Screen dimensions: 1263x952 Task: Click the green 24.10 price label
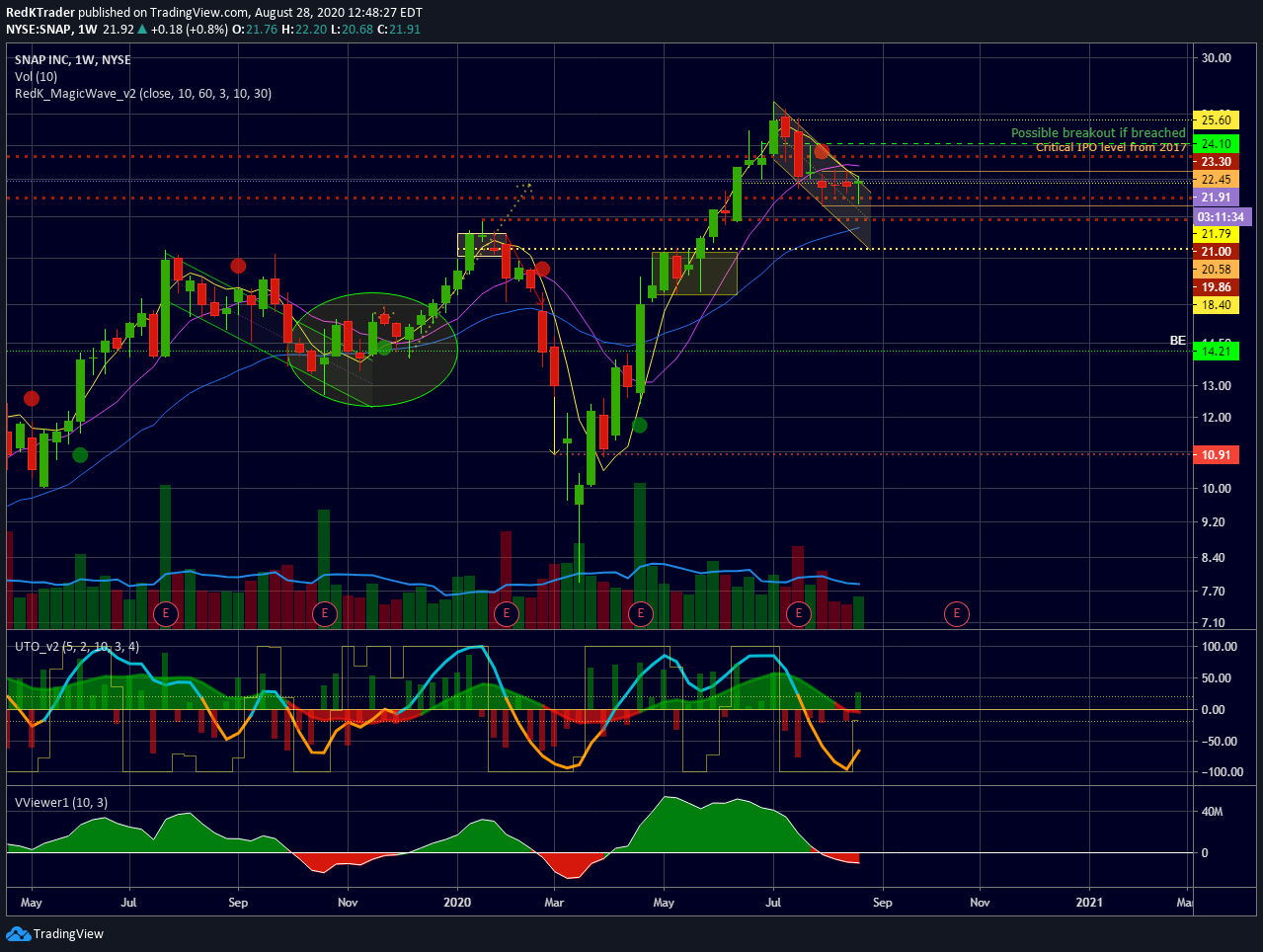pos(1216,144)
